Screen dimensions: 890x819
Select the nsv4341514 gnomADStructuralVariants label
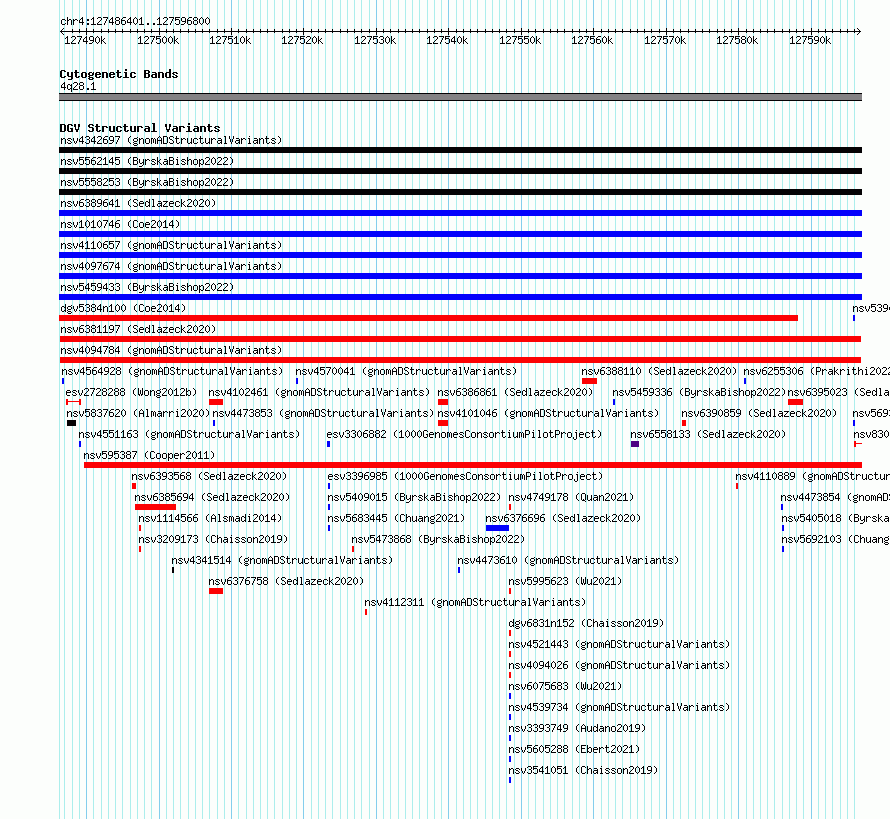pyautogui.click(x=282, y=560)
